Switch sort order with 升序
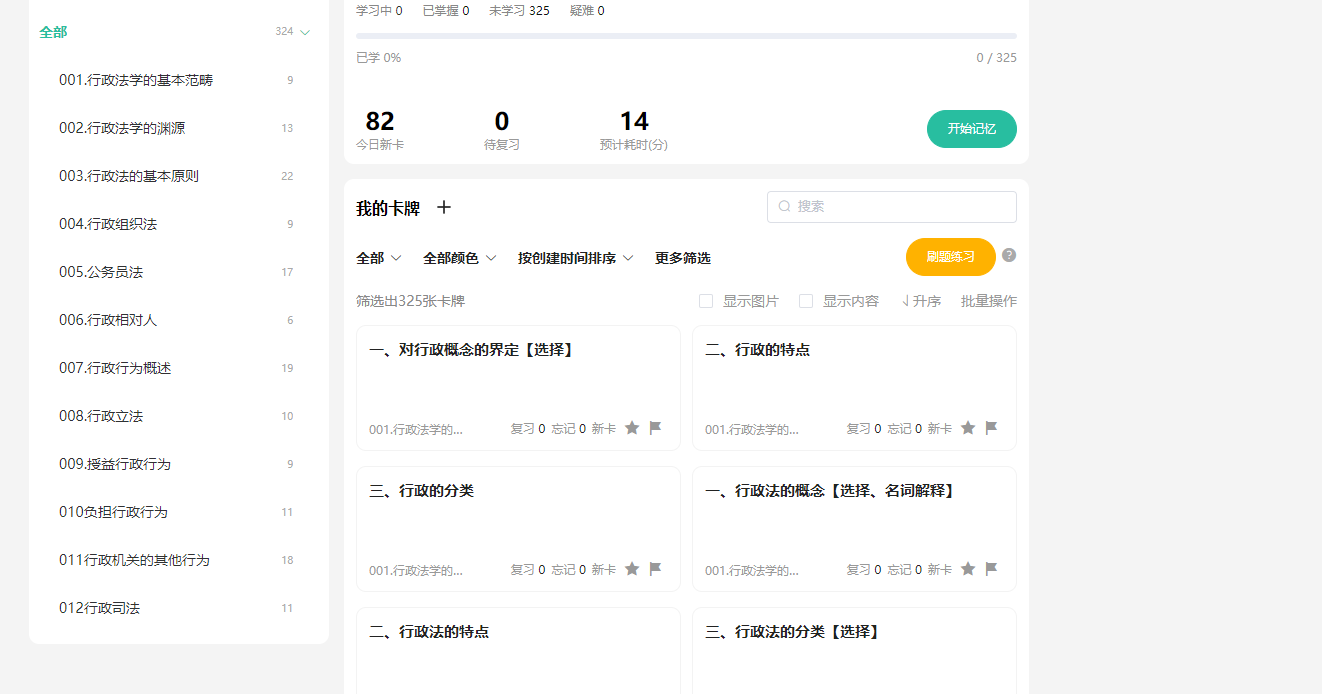This screenshot has height=694, width=1322. [x=921, y=301]
